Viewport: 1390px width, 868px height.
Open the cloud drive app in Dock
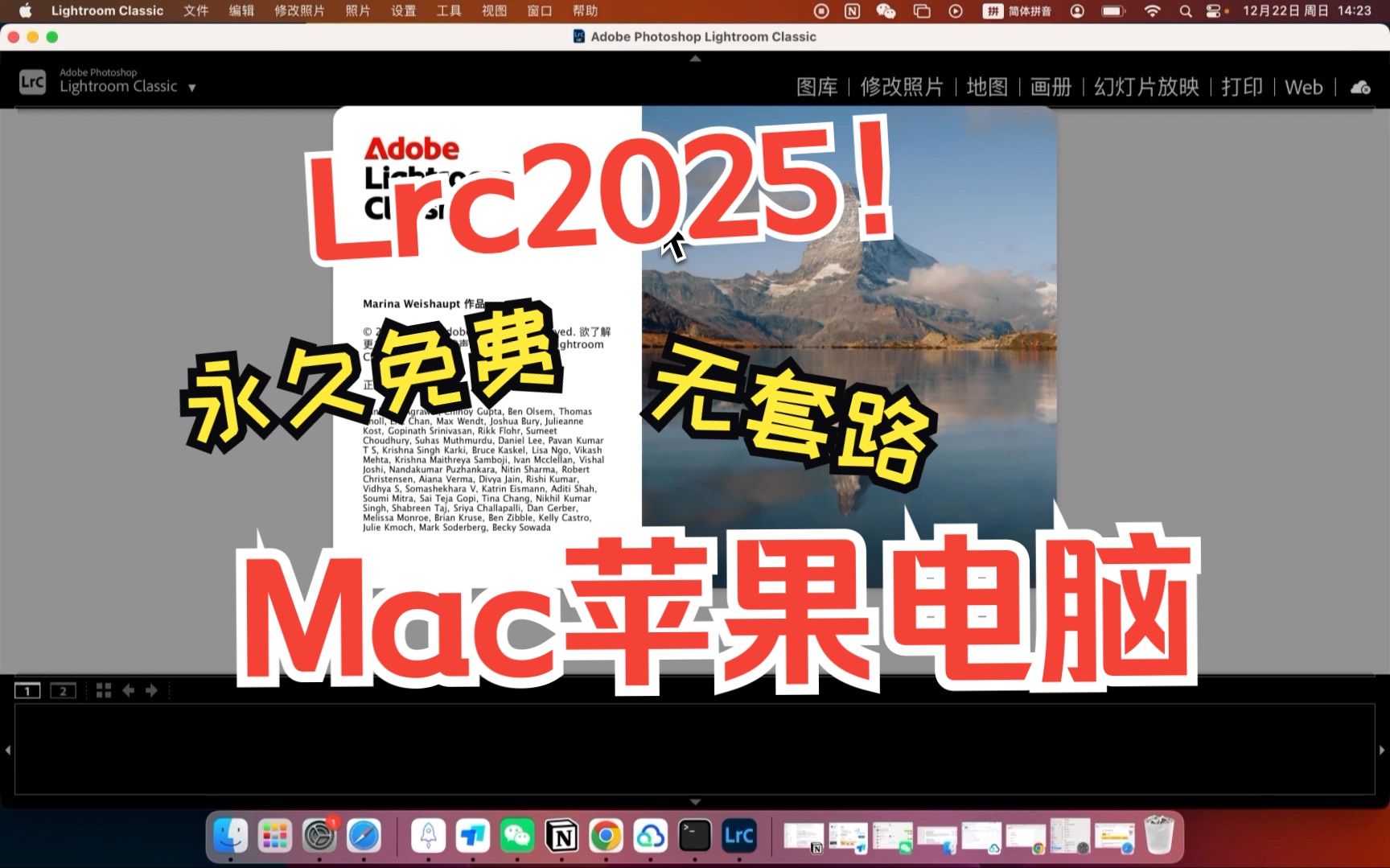(650, 836)
